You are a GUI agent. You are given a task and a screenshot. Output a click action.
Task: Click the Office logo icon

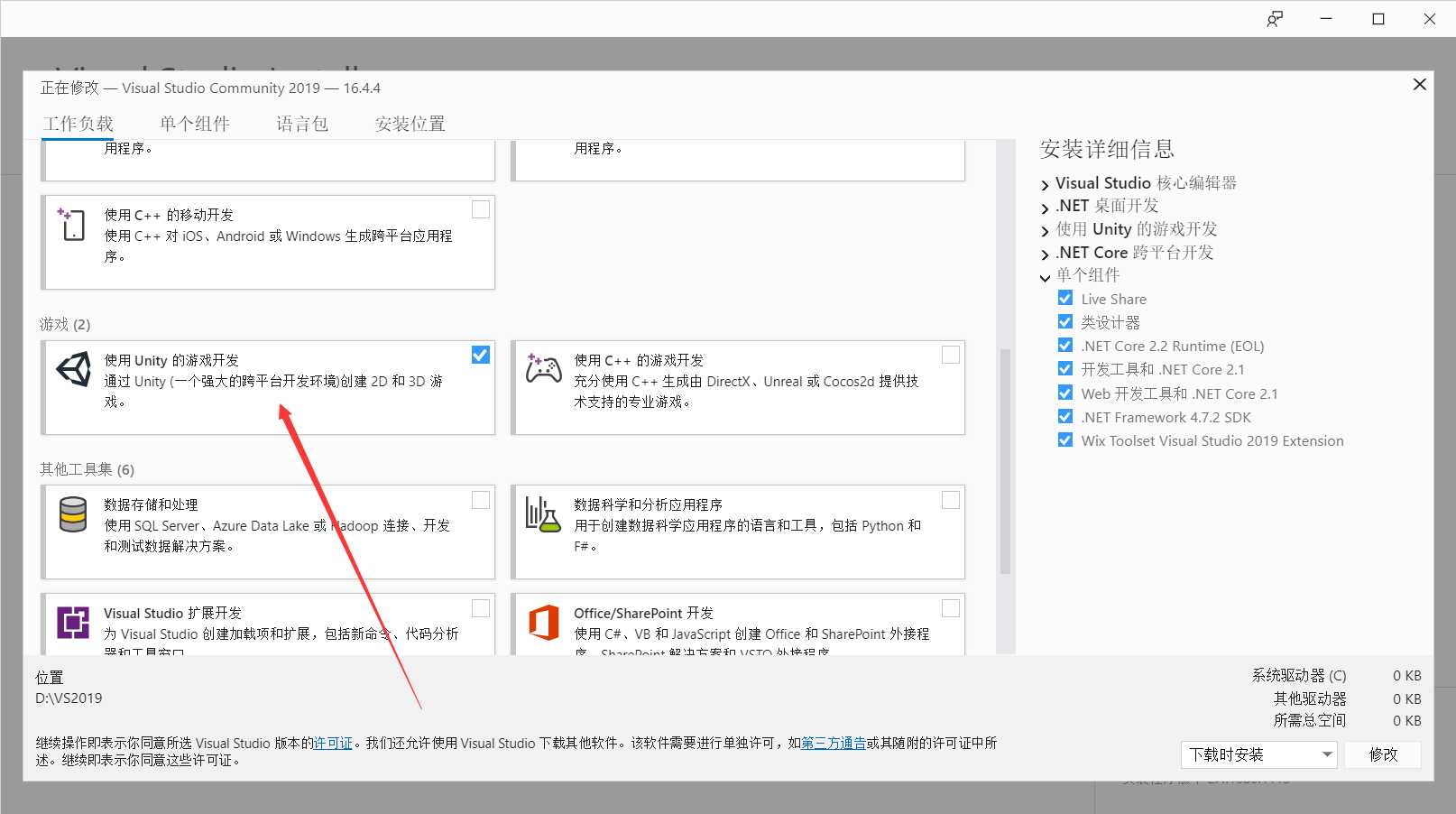[543, 623]
